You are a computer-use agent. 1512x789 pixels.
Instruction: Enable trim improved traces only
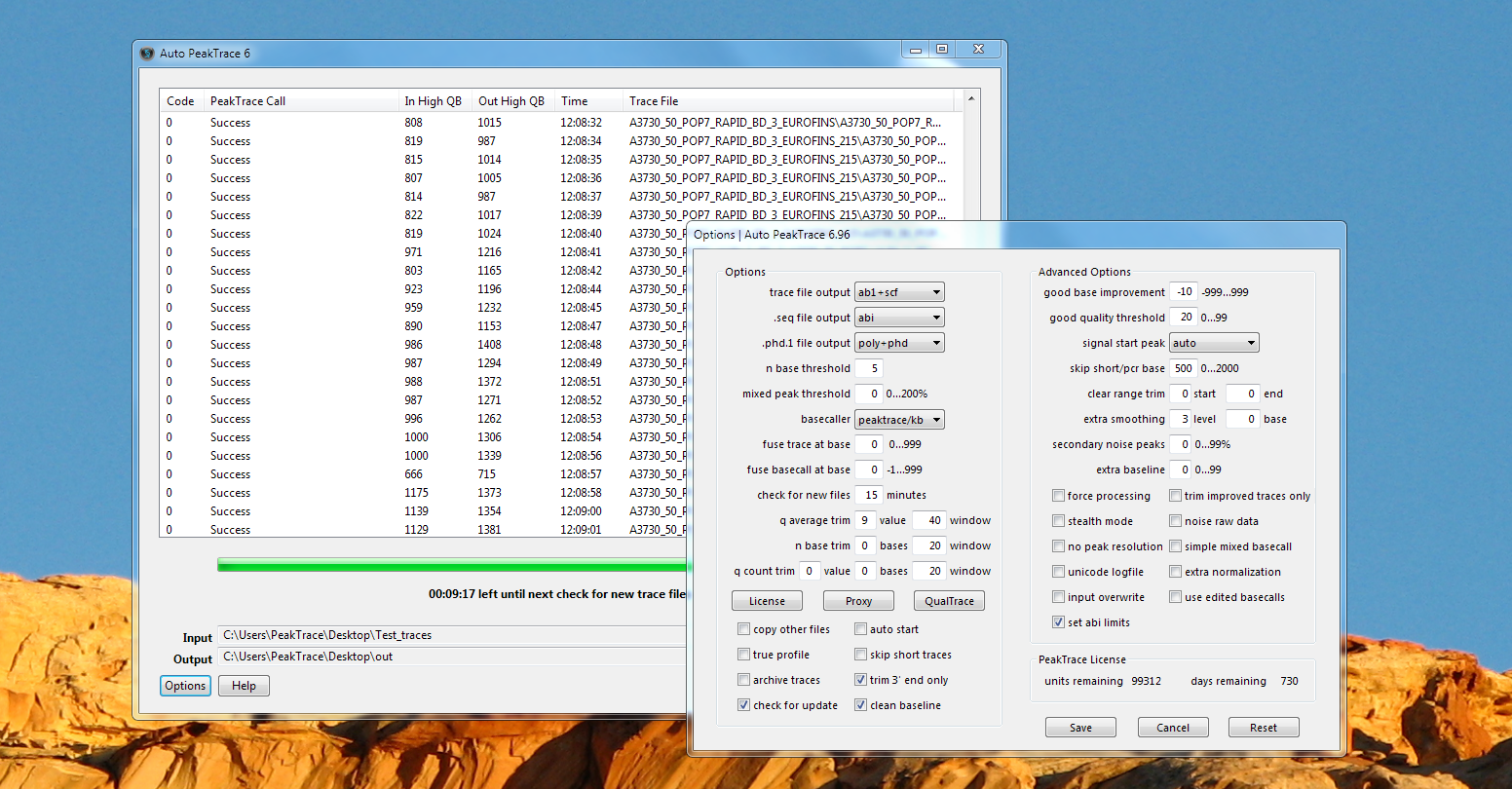pyautogui.click(x=1176, y=496)
